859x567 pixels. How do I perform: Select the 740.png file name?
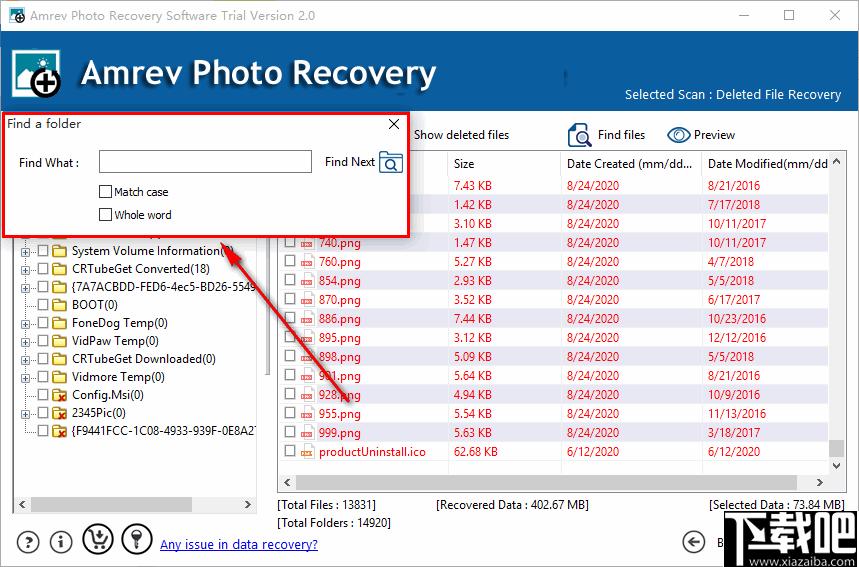pyautogui.click(x=340, y=243)
